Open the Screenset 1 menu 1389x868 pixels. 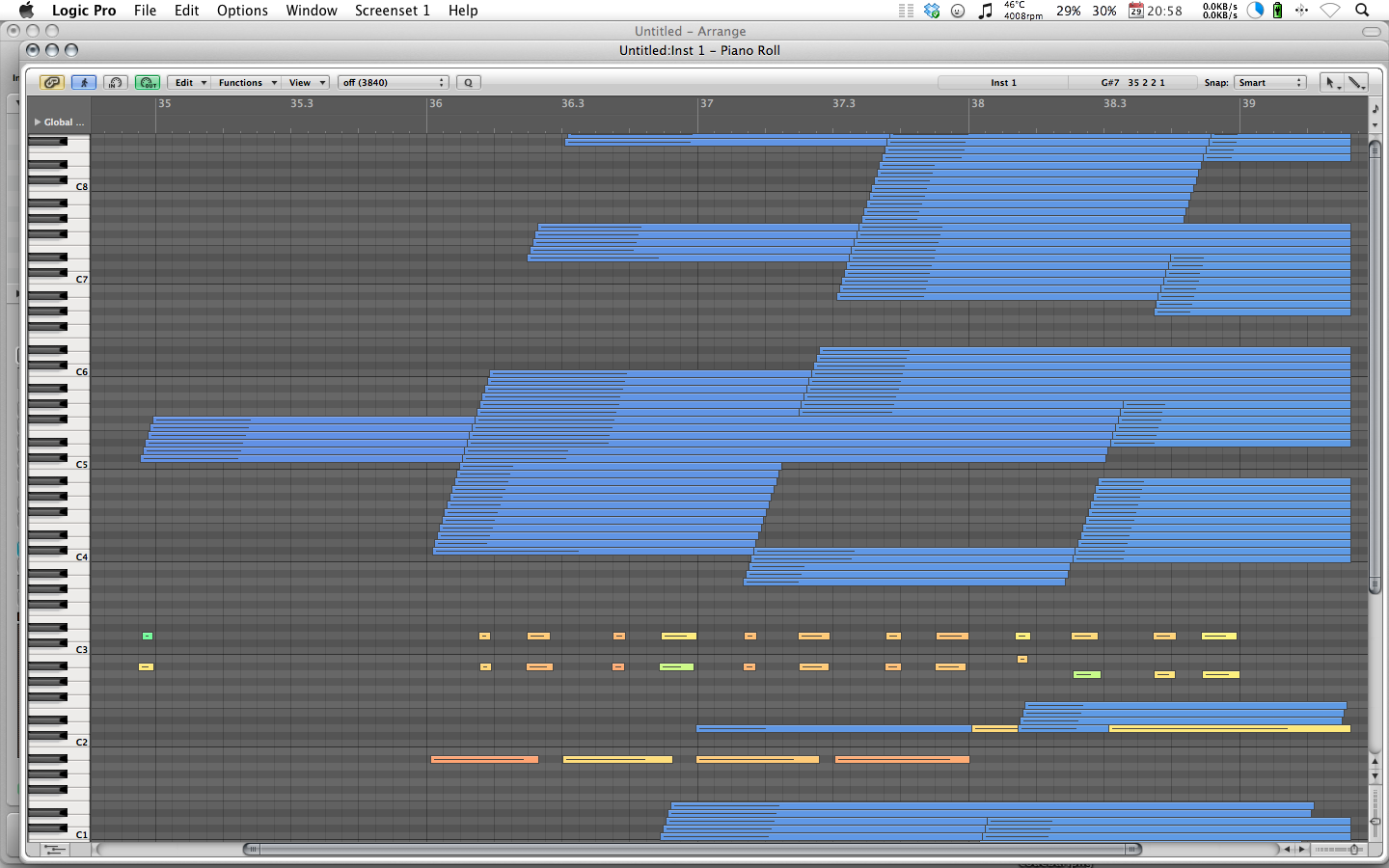coord(393,11)
